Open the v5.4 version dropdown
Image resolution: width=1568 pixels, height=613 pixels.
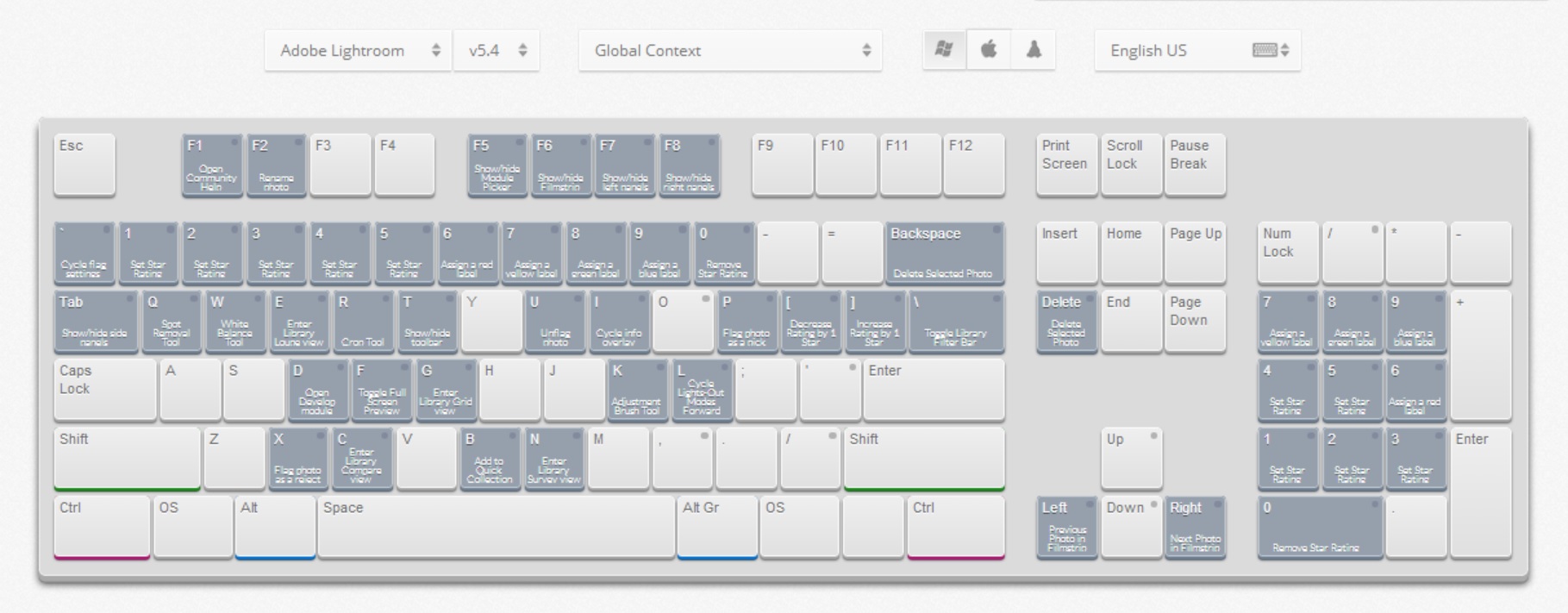click(x=497, y=51)
